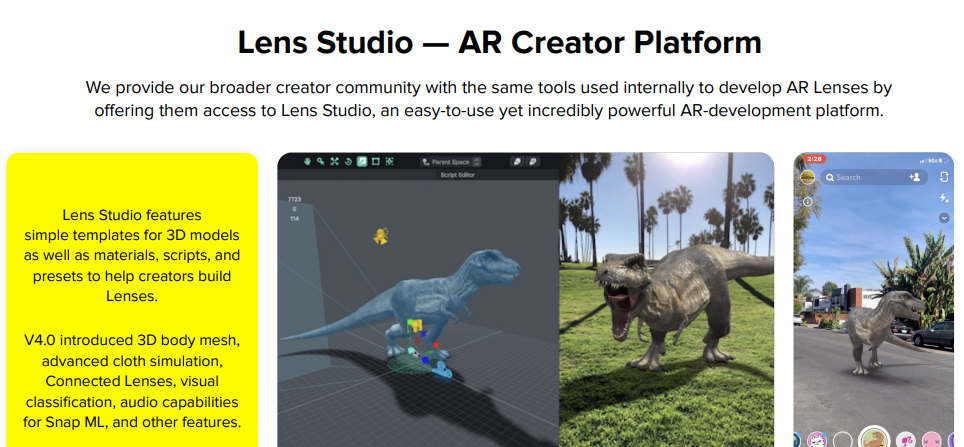Image resolution: width=964 pixels, height=447 pixels.
Task: Click the 114 value in viewport stats
Action: coord(294,219)
